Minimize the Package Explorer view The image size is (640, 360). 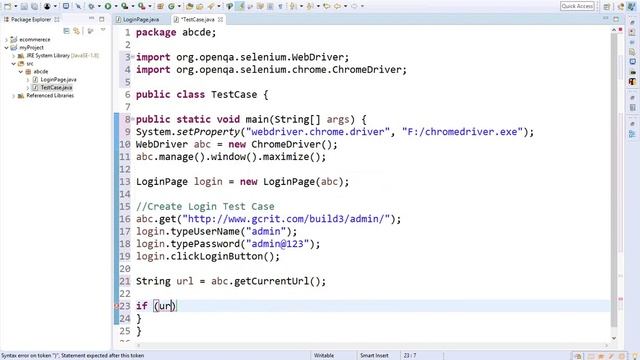pos(91,19)
